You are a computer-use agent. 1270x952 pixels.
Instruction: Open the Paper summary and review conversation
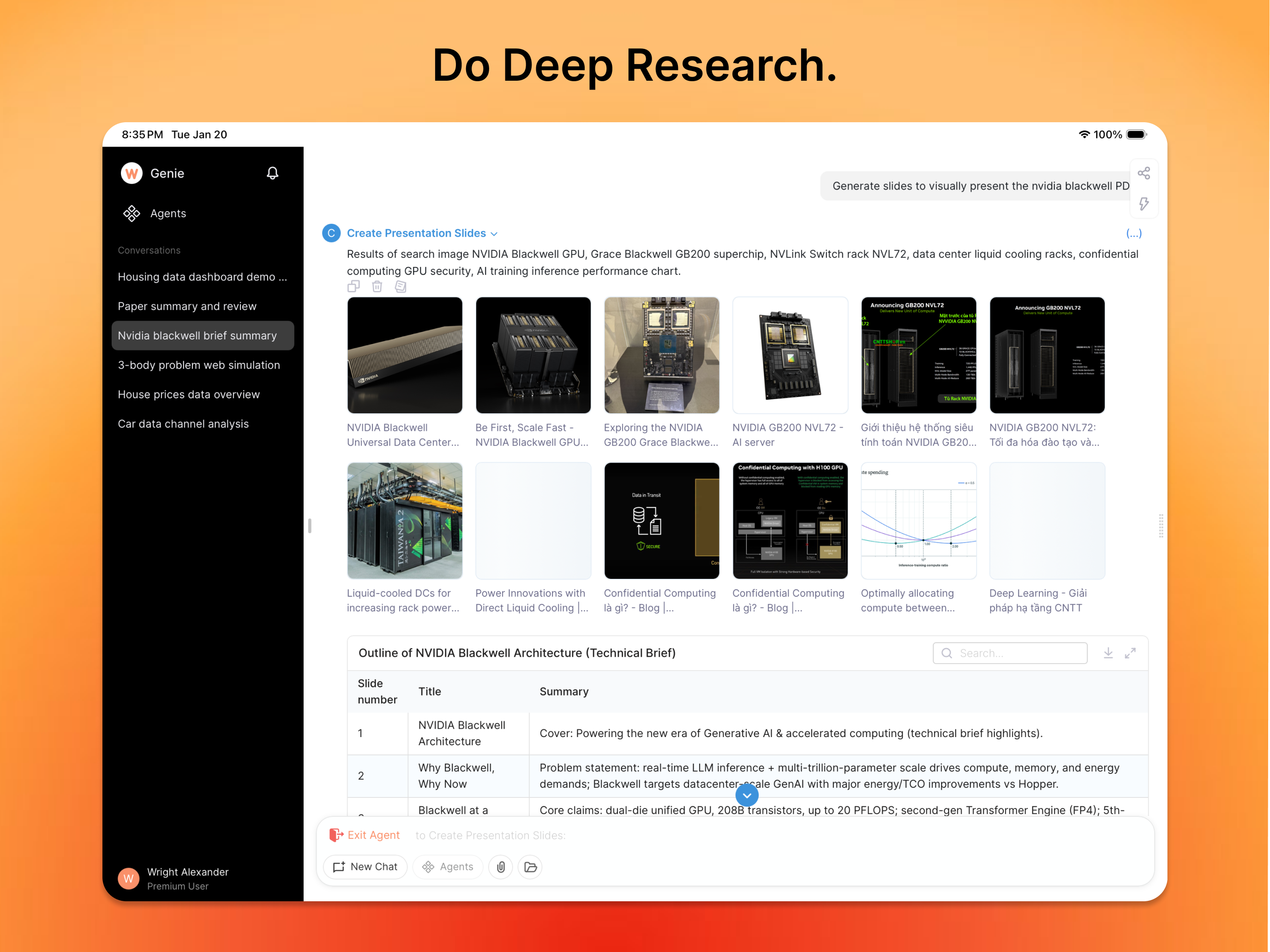(x=203, y=306)
